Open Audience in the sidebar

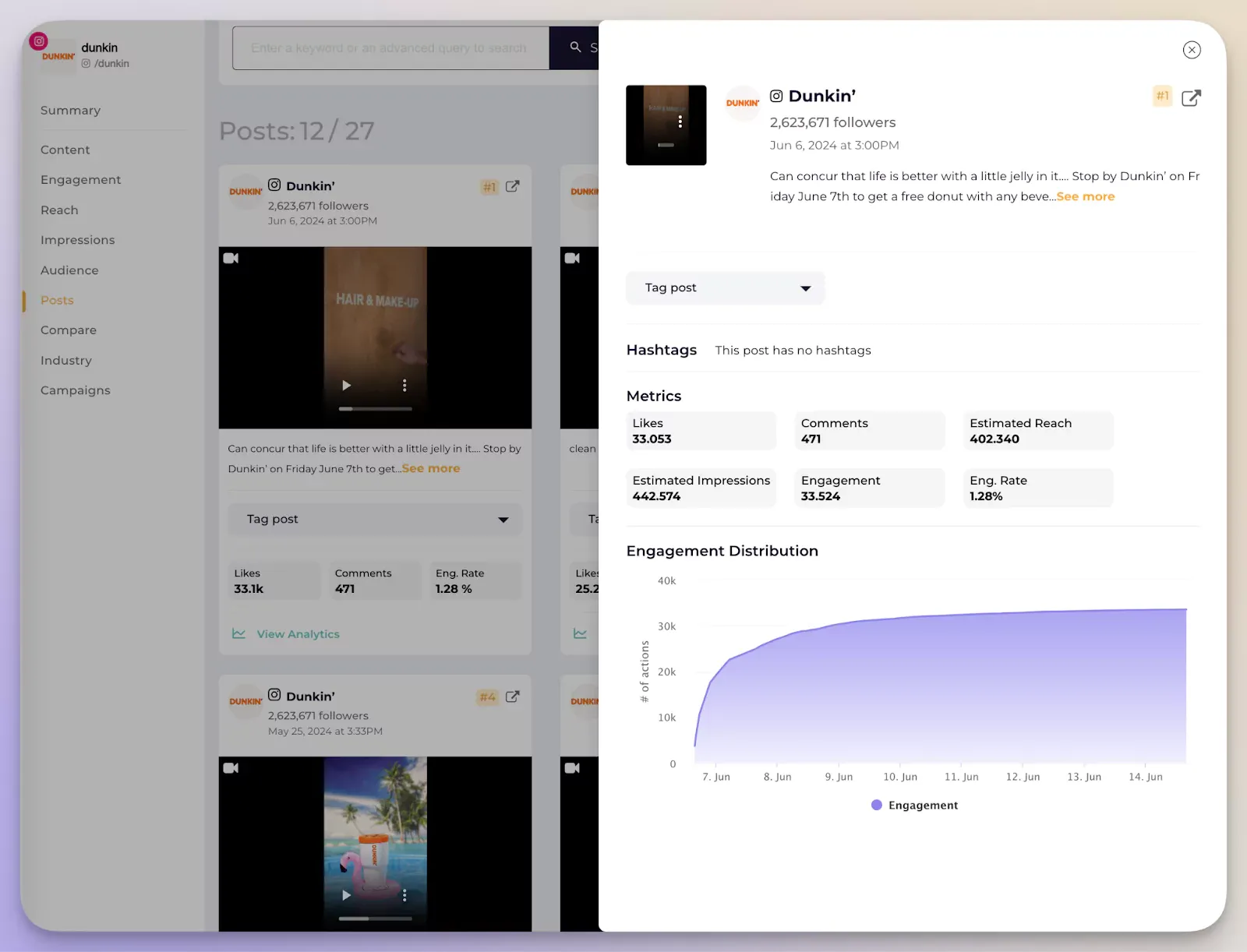click(x=69, y=270)
